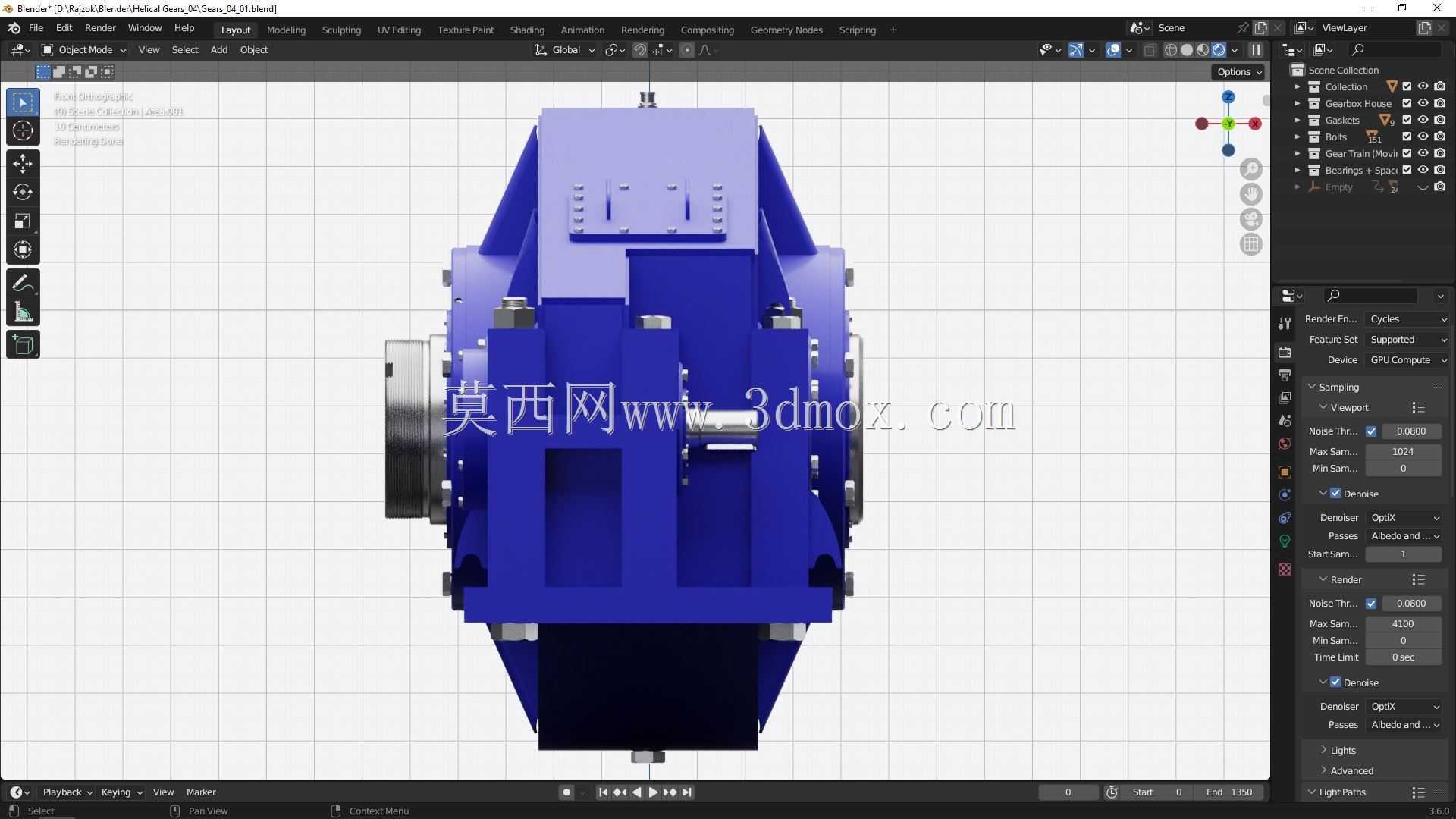Switch to the Geometry Nodes workspace tab
1456x819 pixels.
click(x=786, y=30)
